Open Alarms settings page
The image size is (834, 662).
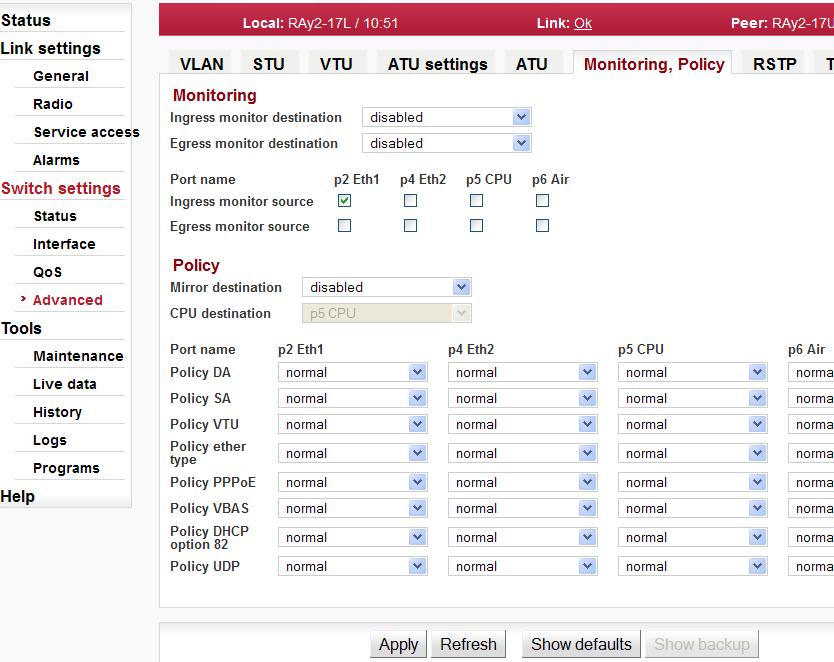click(x=56, y=160)
